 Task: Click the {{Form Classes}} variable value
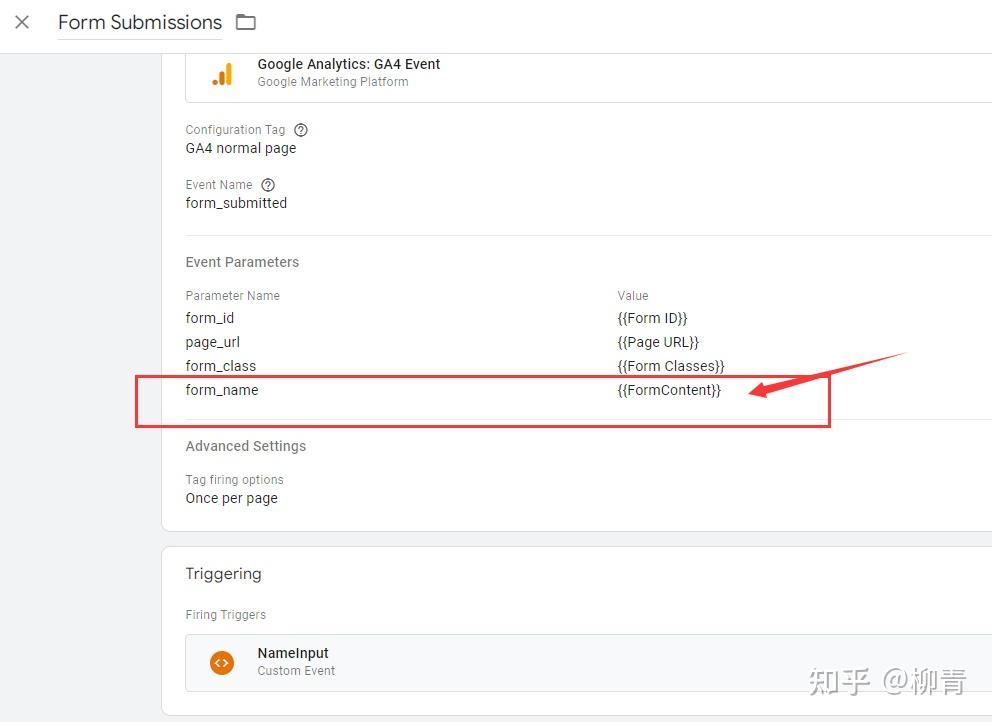672,365
